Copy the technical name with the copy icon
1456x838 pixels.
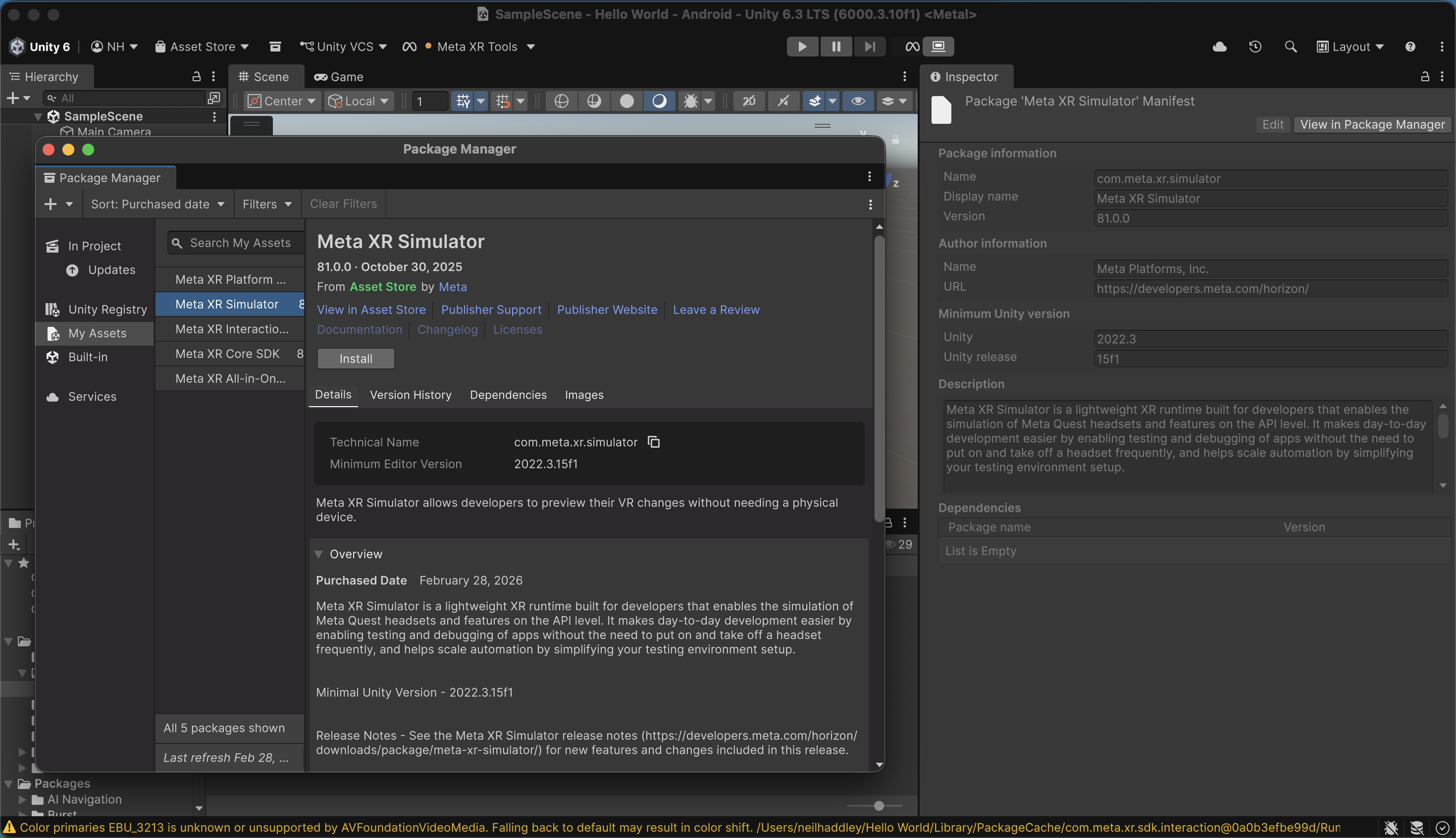(654, 442)
